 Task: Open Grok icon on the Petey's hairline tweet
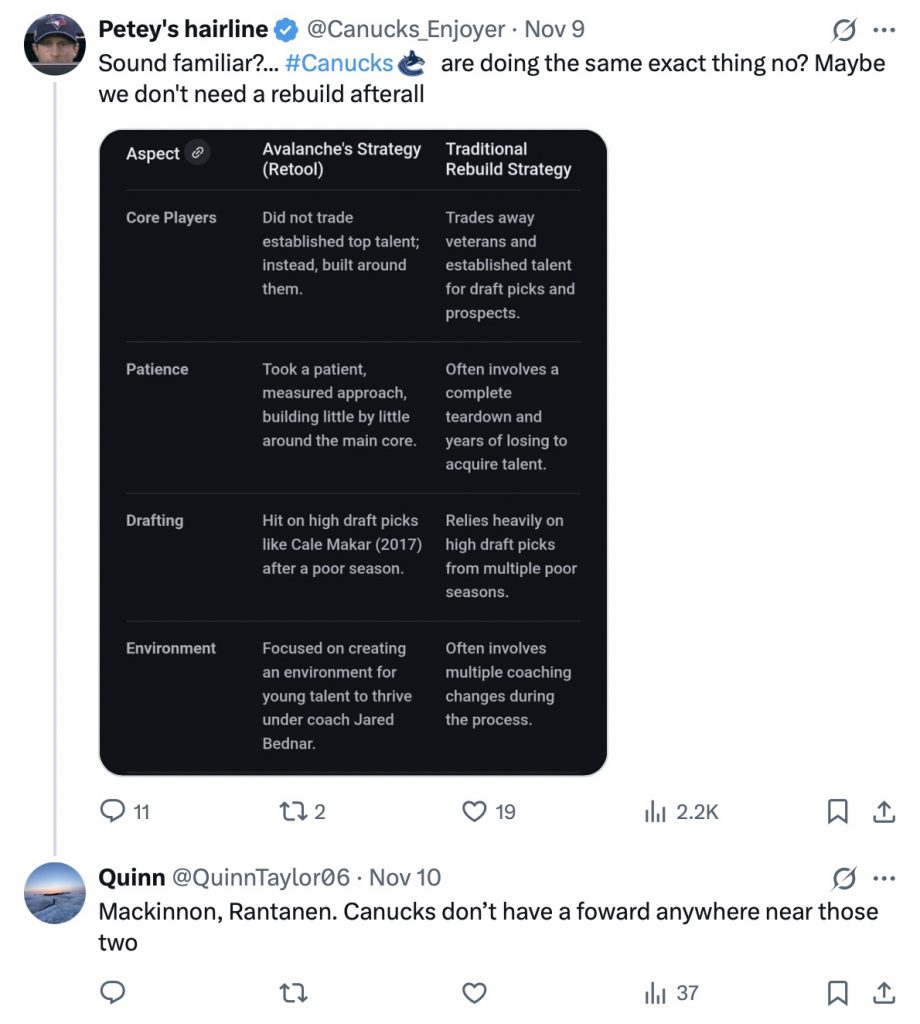pos(845,30)
